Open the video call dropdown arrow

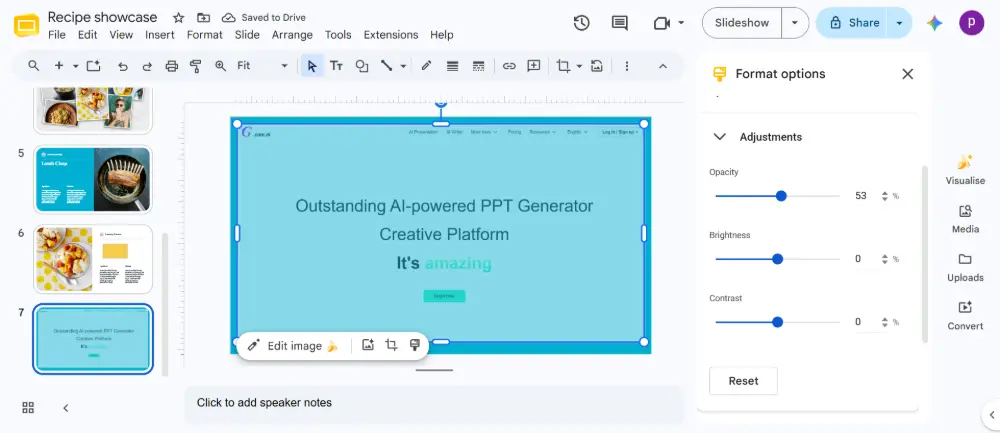(680, 23)
